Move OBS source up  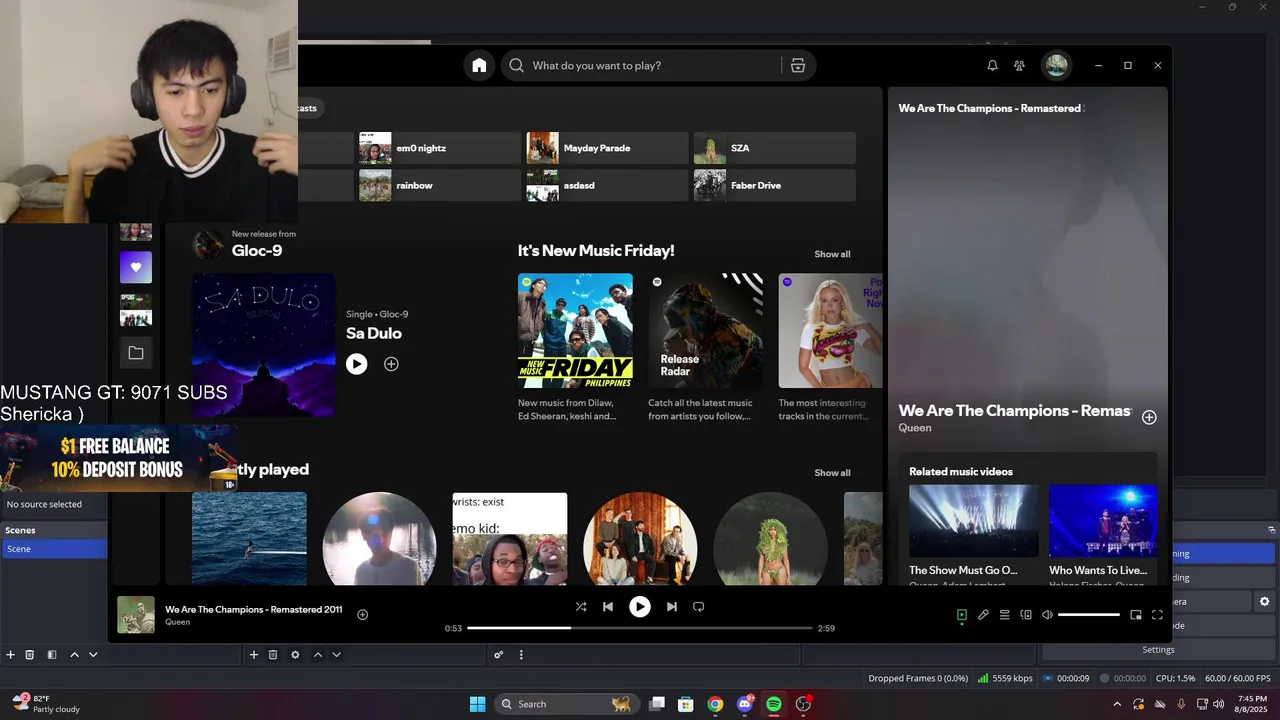tap(318, 655)
